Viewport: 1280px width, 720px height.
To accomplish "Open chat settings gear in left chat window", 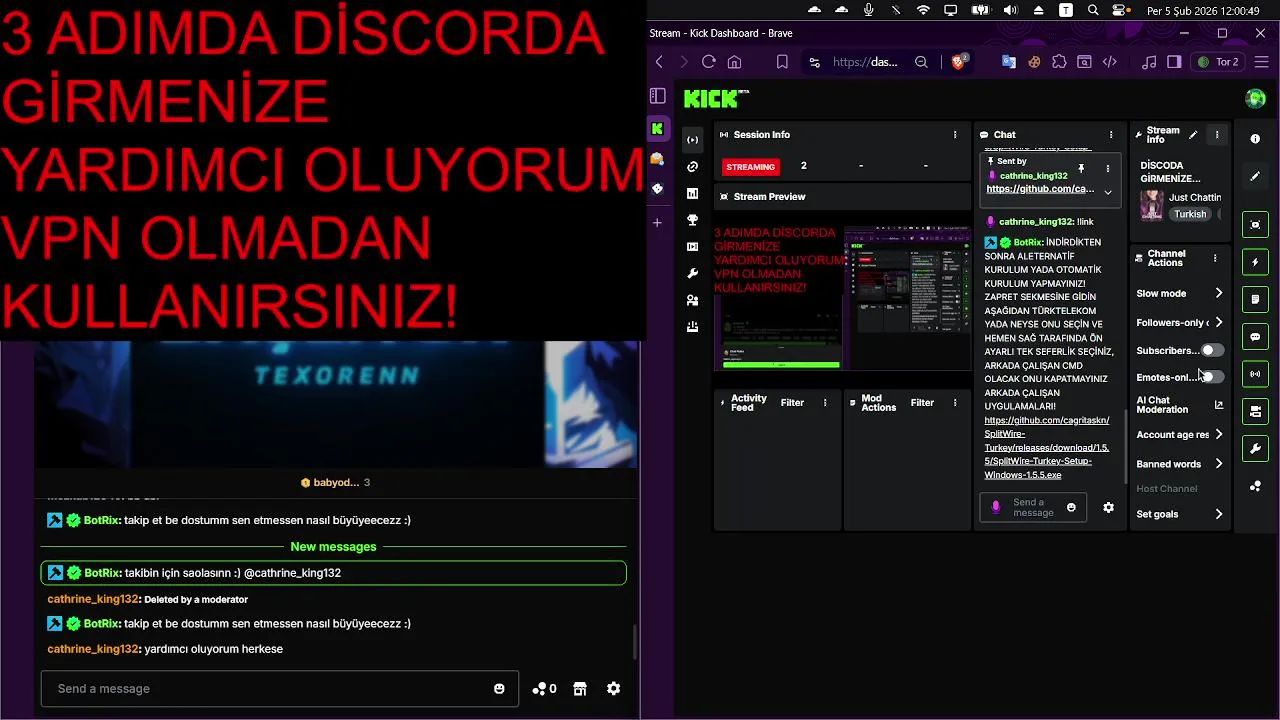I will pos(614,689).
